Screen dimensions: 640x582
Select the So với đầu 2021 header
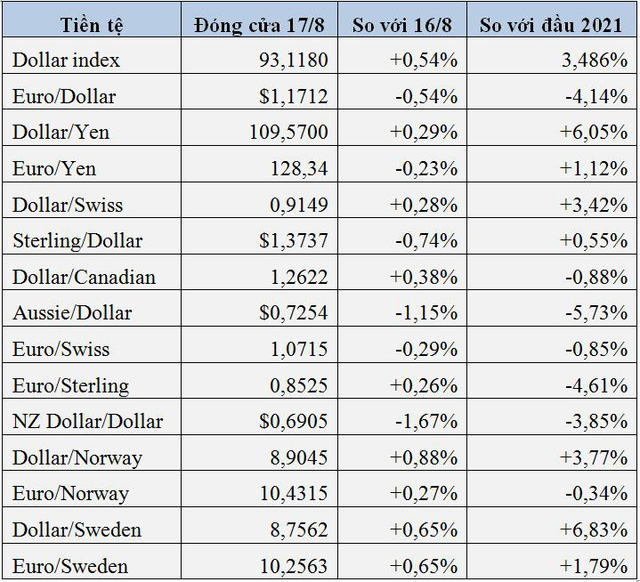click(552, 20)
